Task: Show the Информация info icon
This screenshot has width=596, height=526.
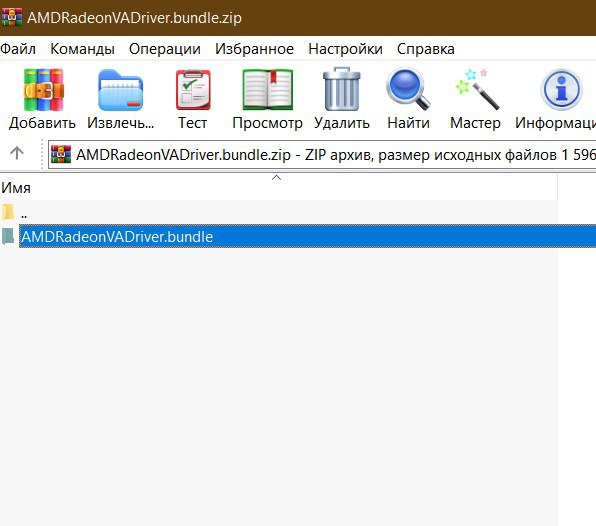Action: pyautogui.click(x=561, y=90)
